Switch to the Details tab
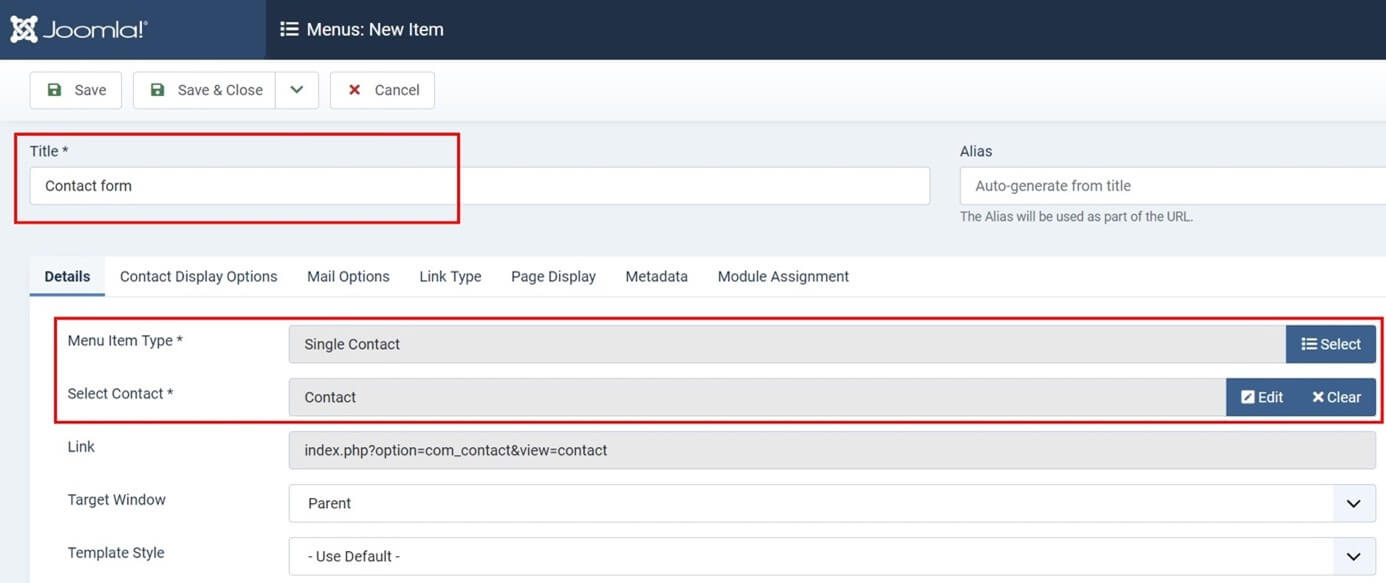This screenshot has height=583, width=1386. pos(67,276)
